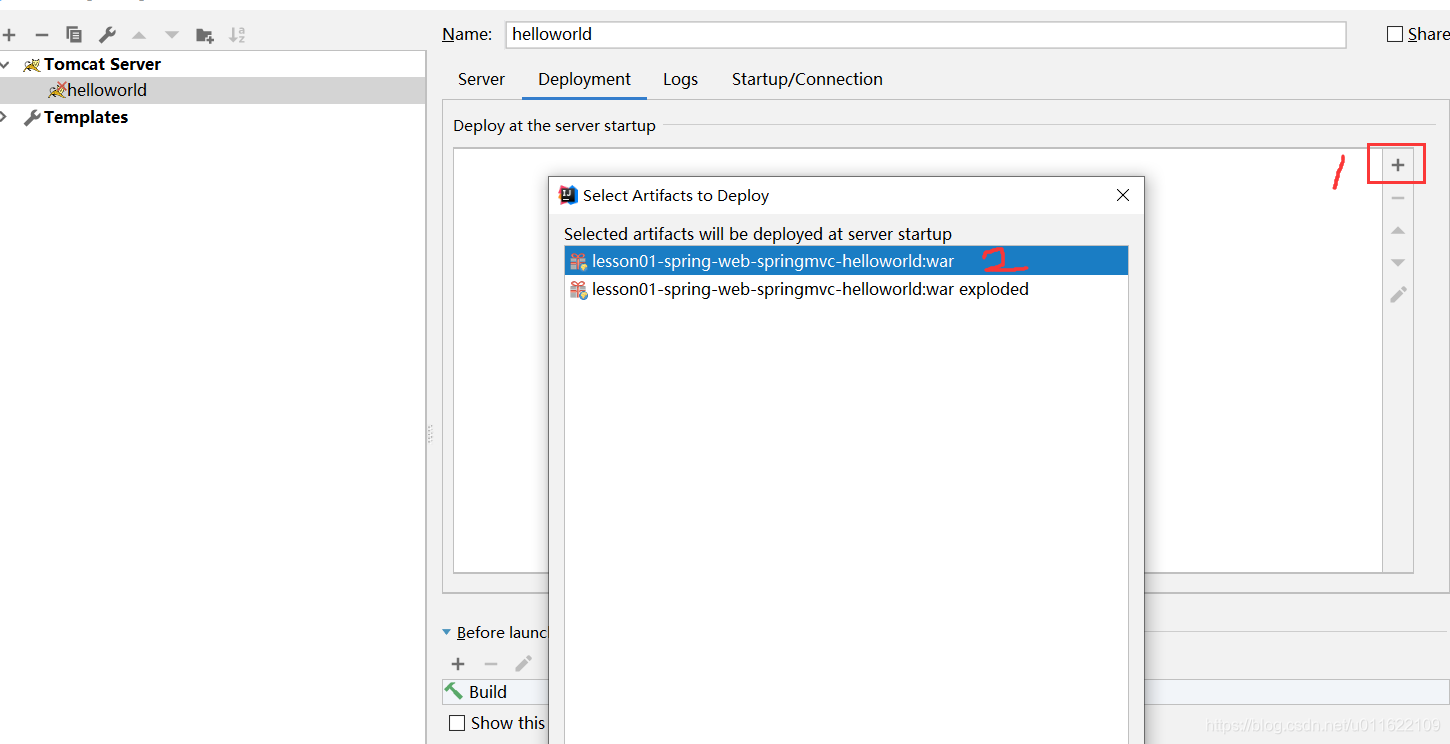This screenshot has width=1450, height=744.
Task: Add artifact to deploy with plus button
Action: click(1398, 165)
